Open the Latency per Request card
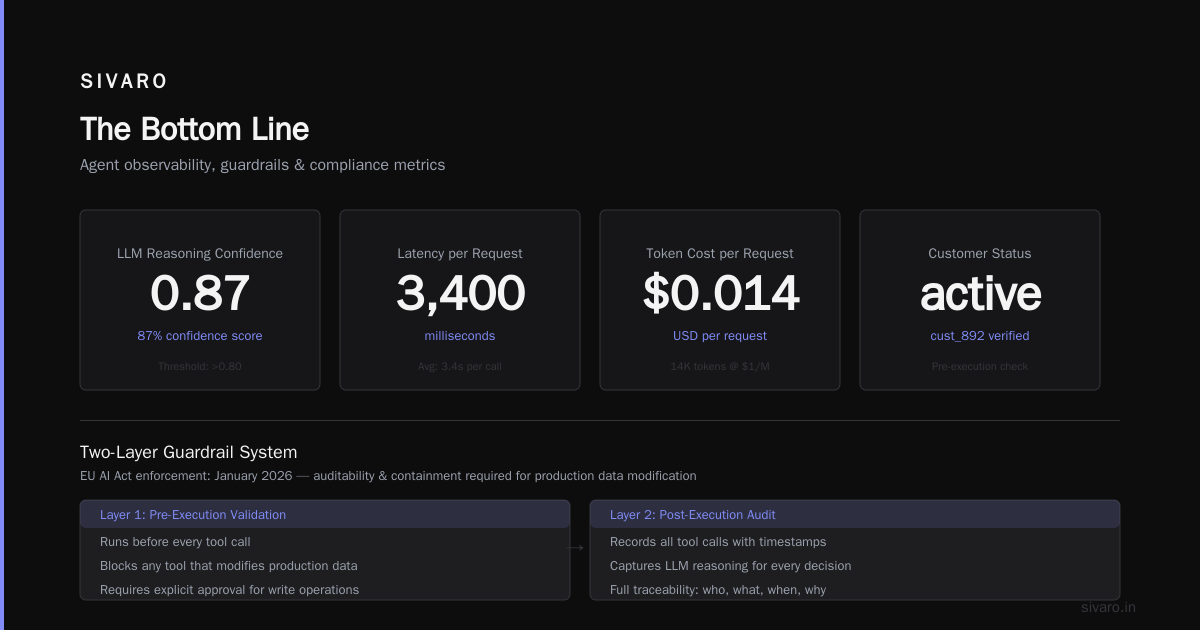The width and height of the screenshot is (1200, 630). click(x=460, y=299)
